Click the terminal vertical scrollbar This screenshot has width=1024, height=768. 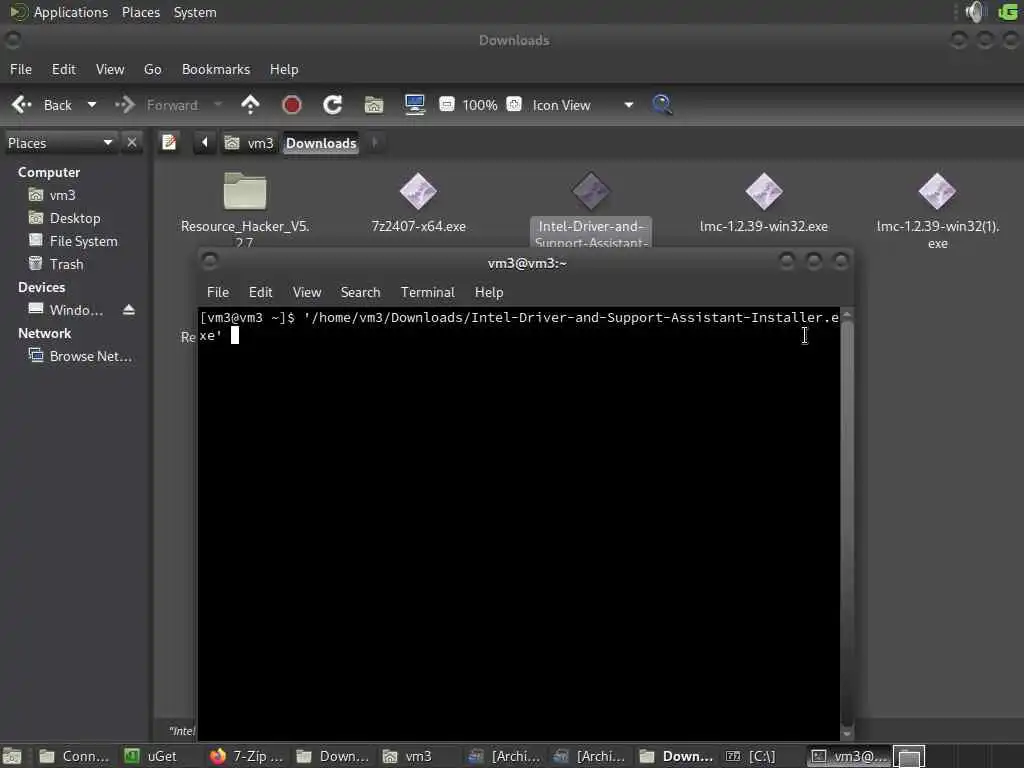847,522
